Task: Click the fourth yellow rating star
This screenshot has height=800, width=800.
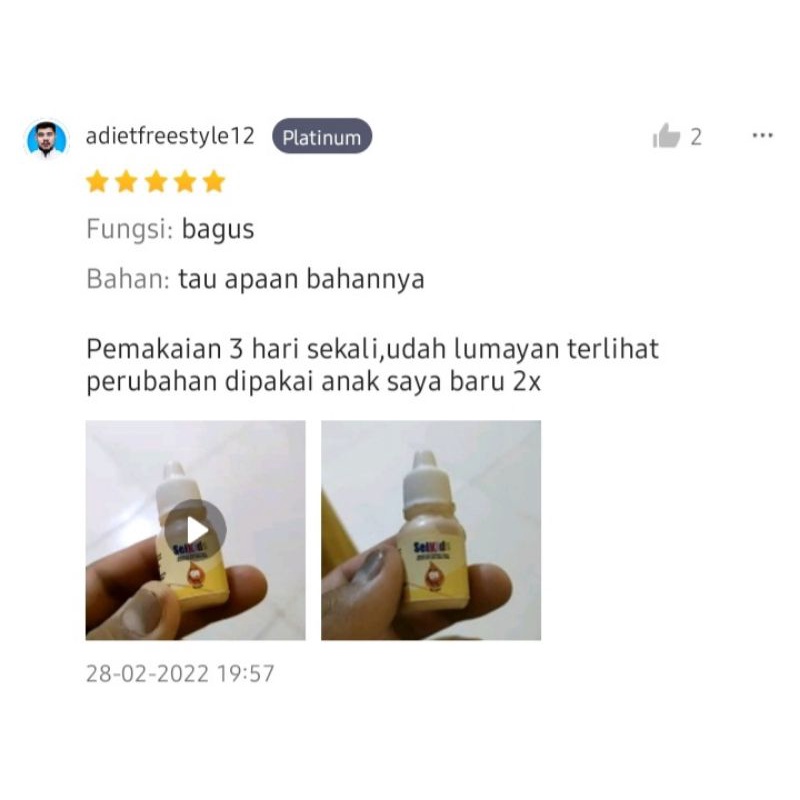Action: [185, 182]
